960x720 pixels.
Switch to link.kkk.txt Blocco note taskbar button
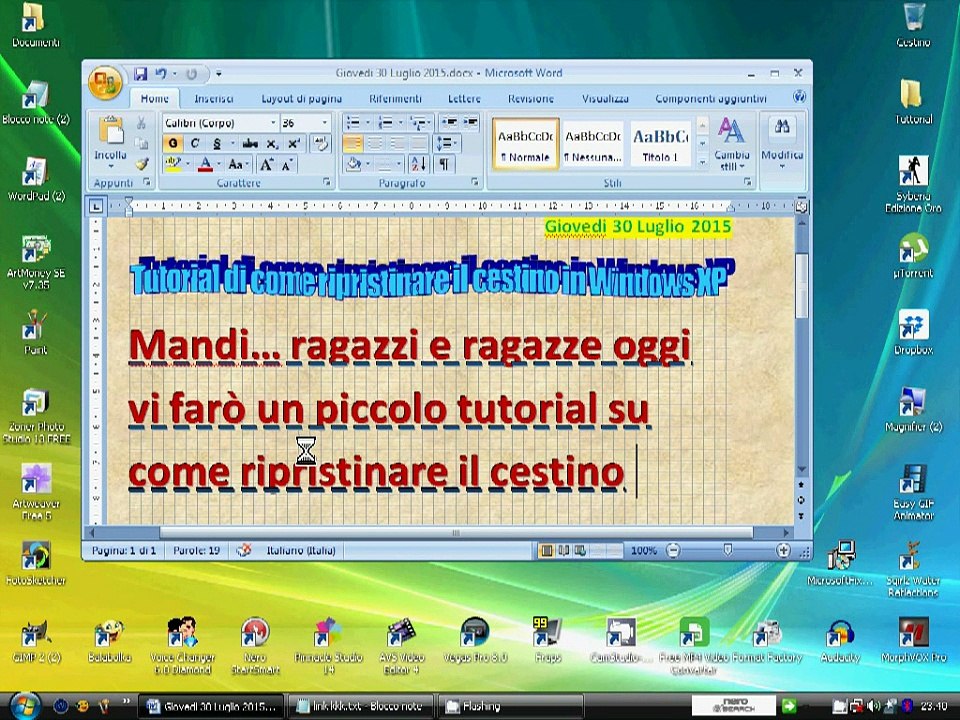click(360, 706)
